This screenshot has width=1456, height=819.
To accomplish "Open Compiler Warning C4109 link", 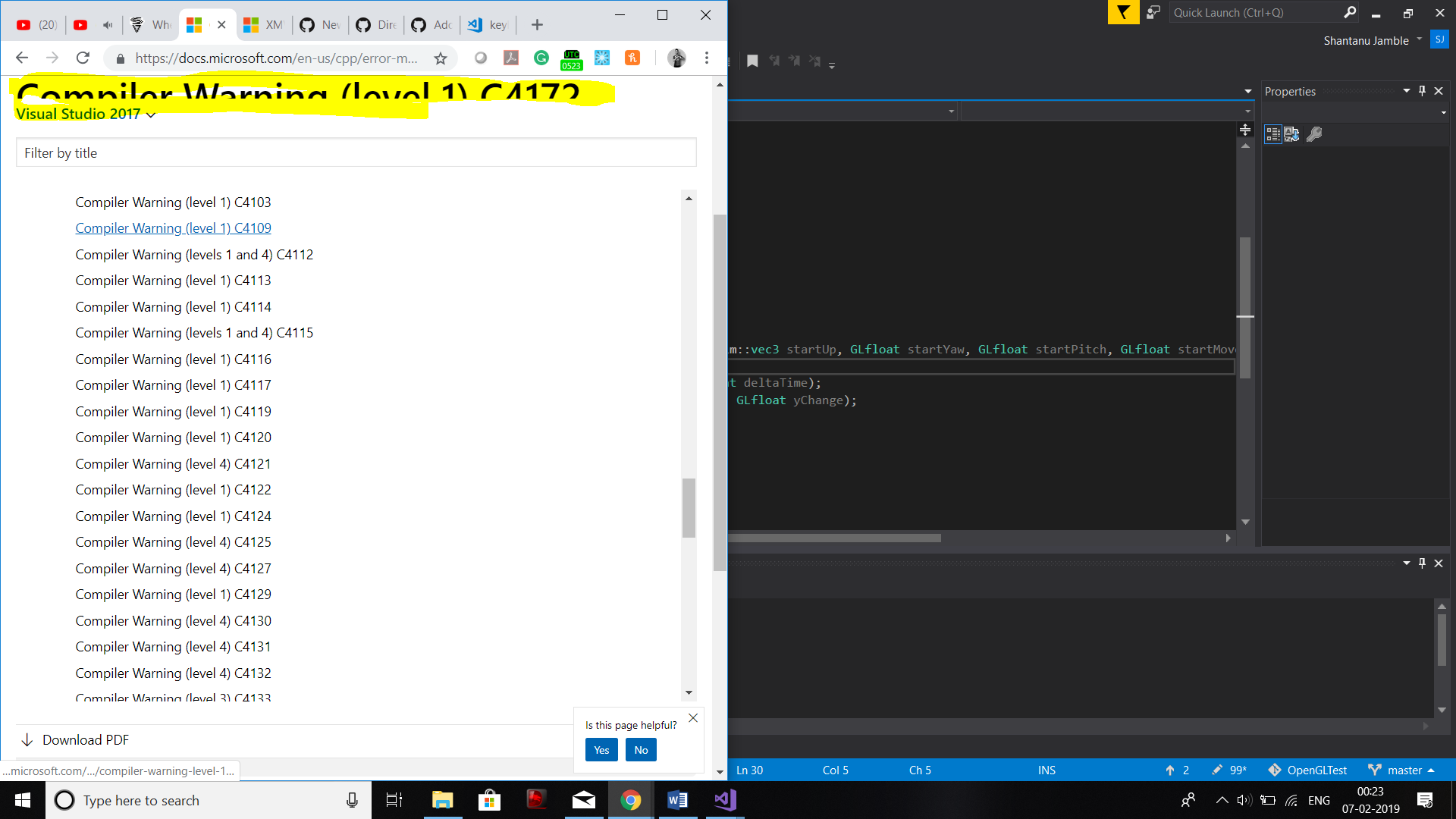I will click(173, 228).
